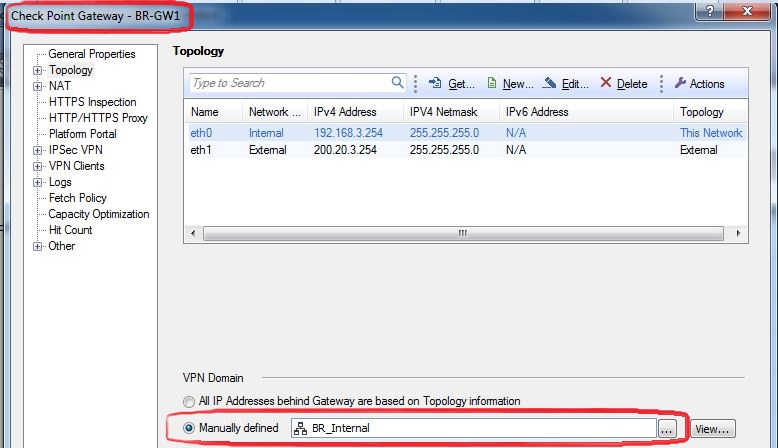Screen dimensions: 778x448
Task: Sort by the Network column header
Action: (x=275, y=112)
